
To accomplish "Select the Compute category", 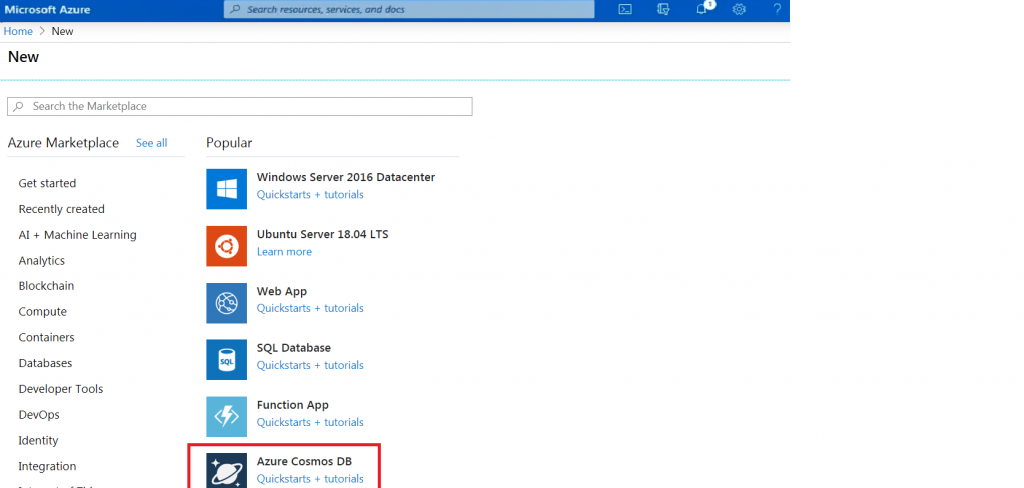I will coord(43,312).
